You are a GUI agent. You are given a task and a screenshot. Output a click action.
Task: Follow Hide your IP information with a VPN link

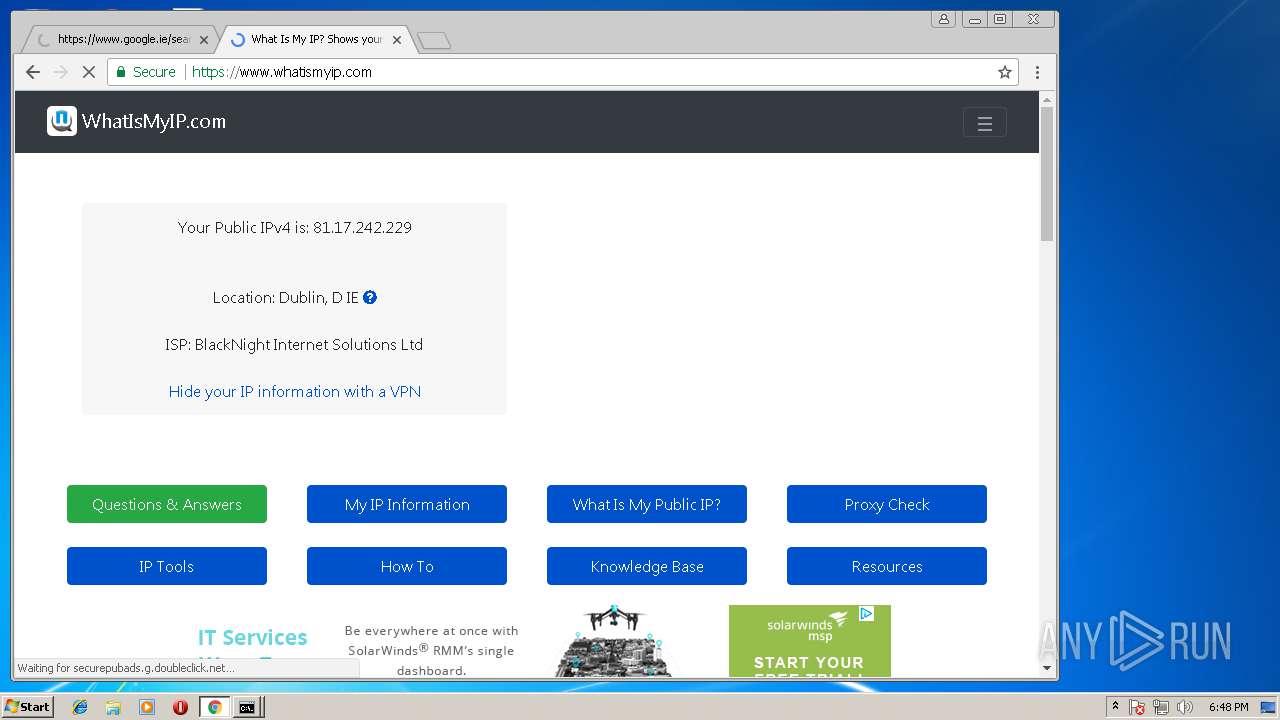(x=295, y=391)
